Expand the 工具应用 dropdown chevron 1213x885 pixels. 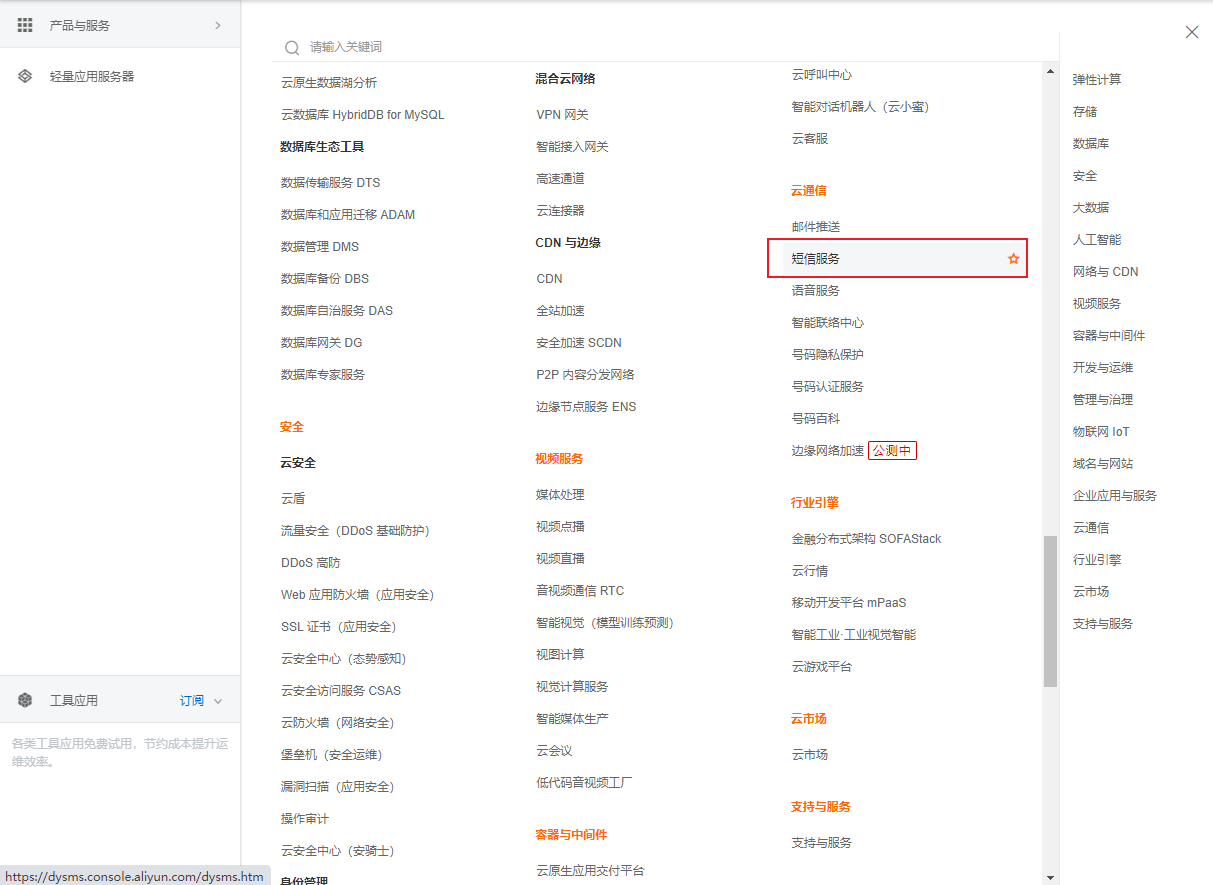[218, 701]
